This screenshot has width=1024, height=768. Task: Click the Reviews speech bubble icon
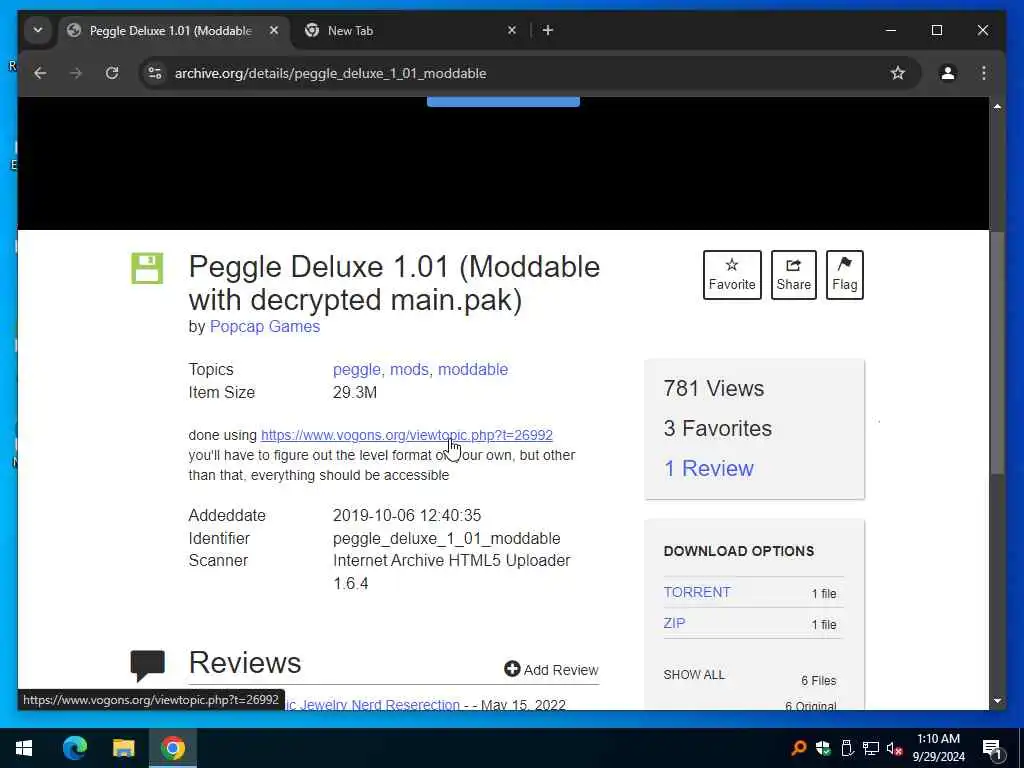tap(148, 665)
